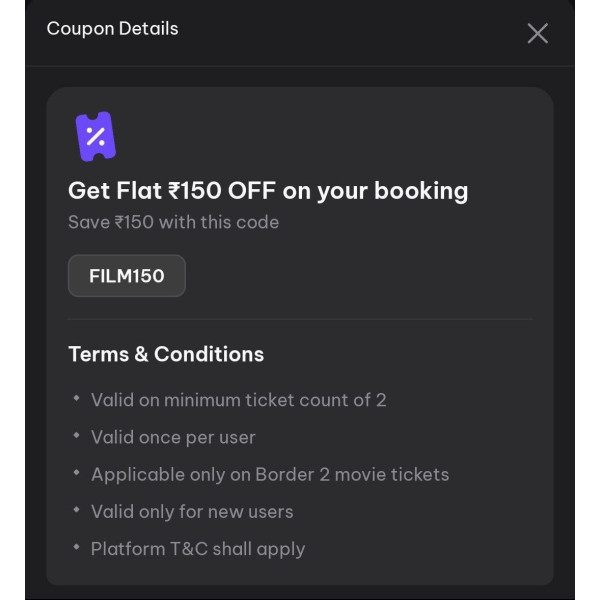Select the Border 2 movie tickets term
The image size is (600, 600).
click(270, 474)
